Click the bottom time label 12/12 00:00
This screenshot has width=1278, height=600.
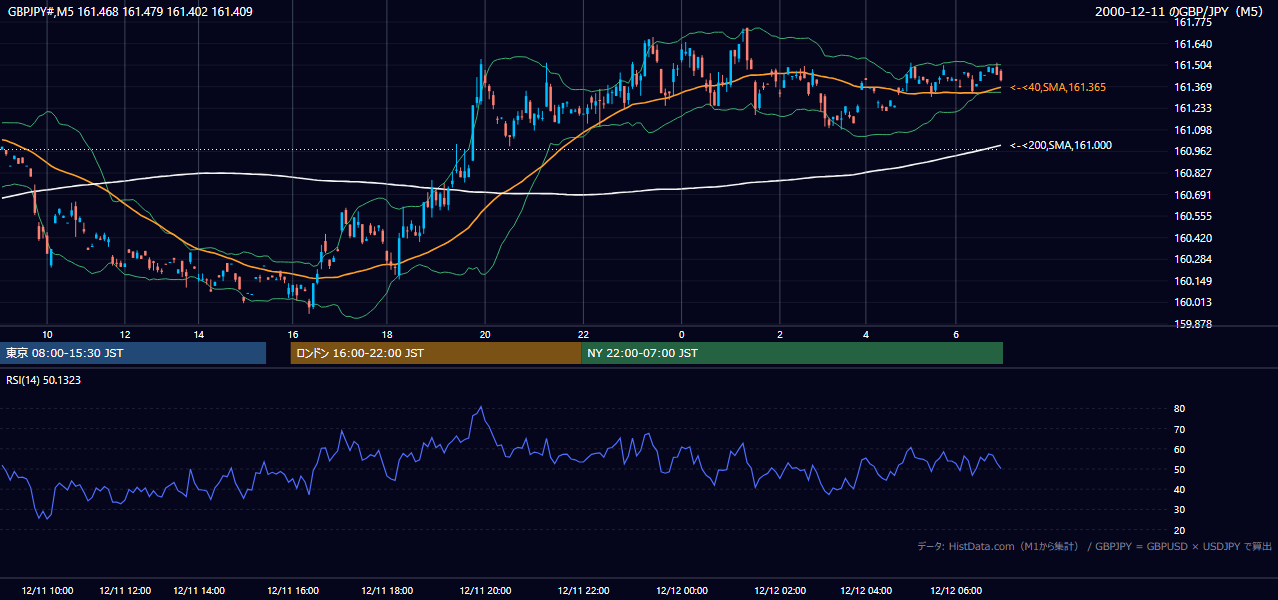tap(682, 591)
